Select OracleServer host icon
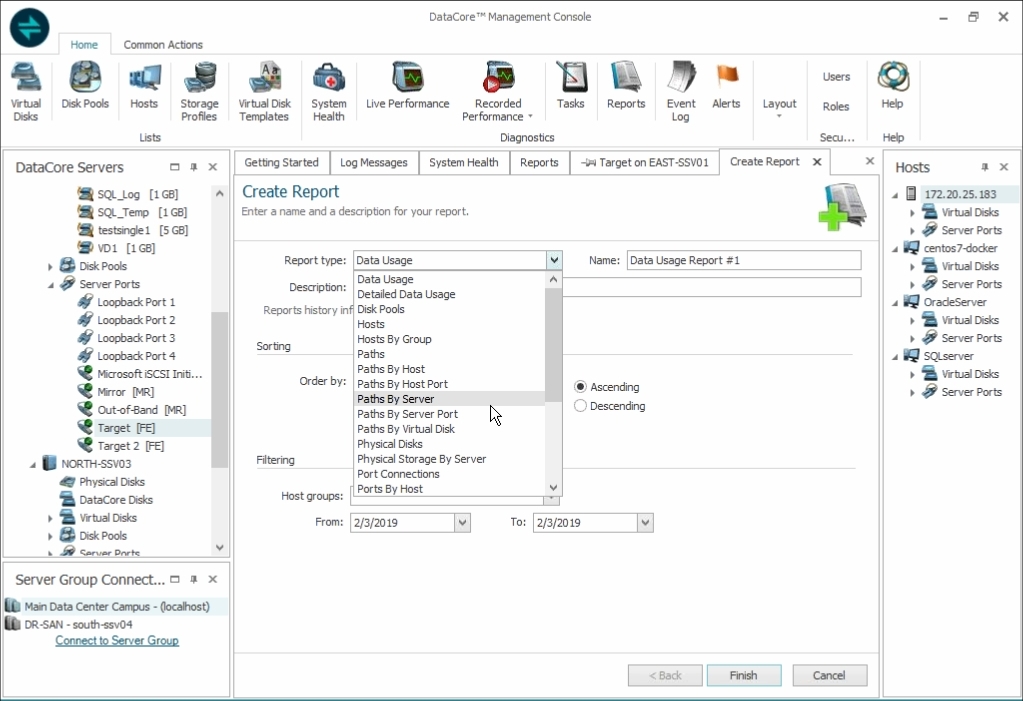1023x701 pixels. (x=911, y=302)
